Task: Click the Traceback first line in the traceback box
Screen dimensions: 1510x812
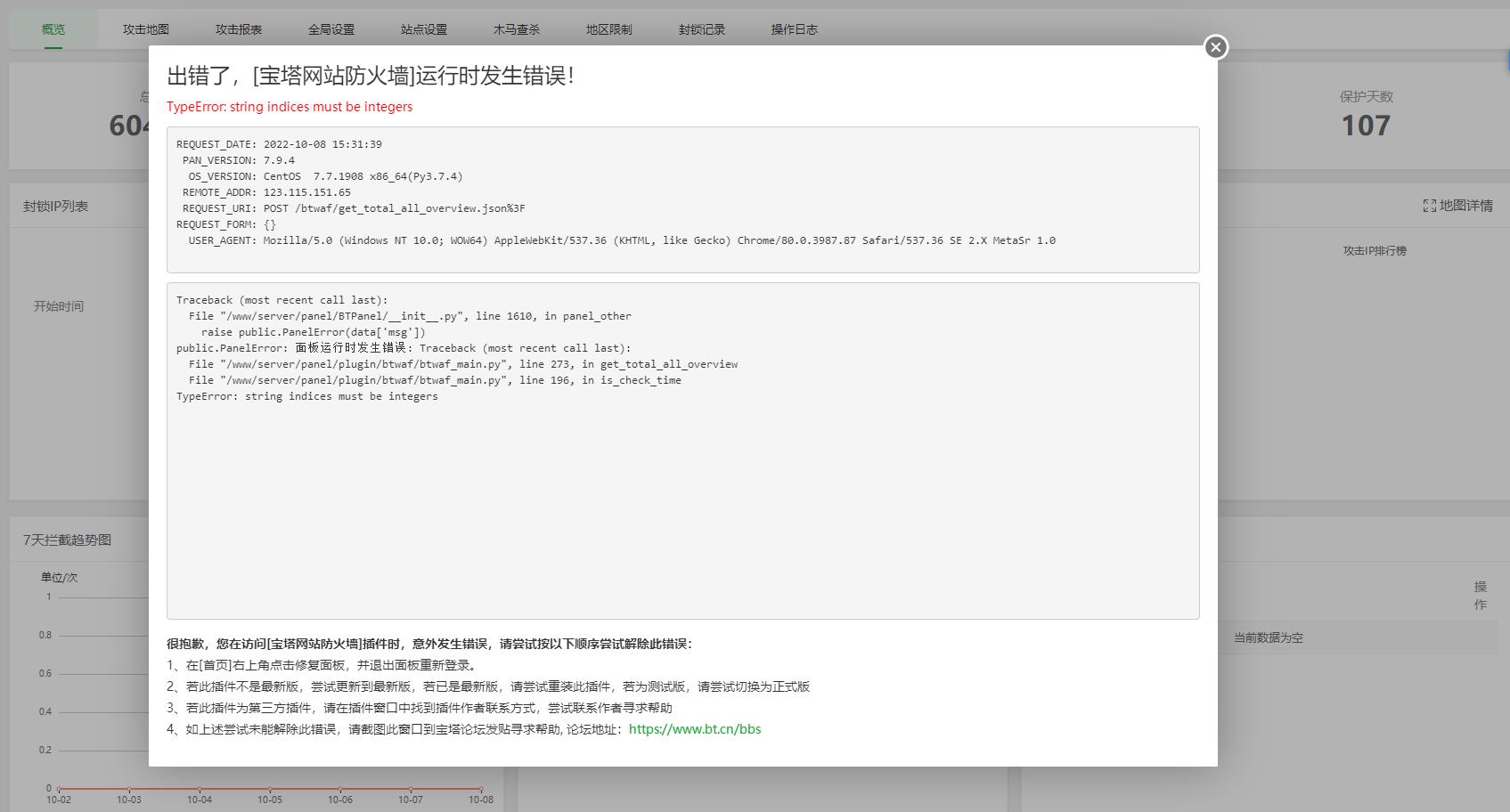Action: click(282, 300)
